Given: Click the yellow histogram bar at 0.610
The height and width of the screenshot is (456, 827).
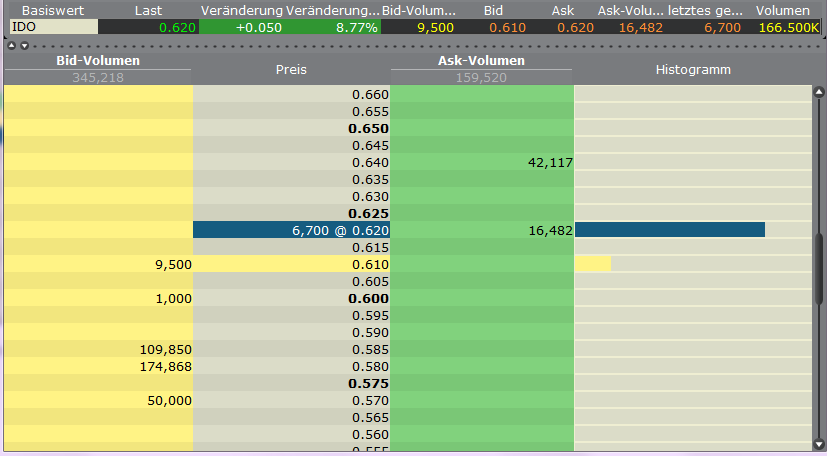Looking at the screenshot, I should tap(593, 264).
